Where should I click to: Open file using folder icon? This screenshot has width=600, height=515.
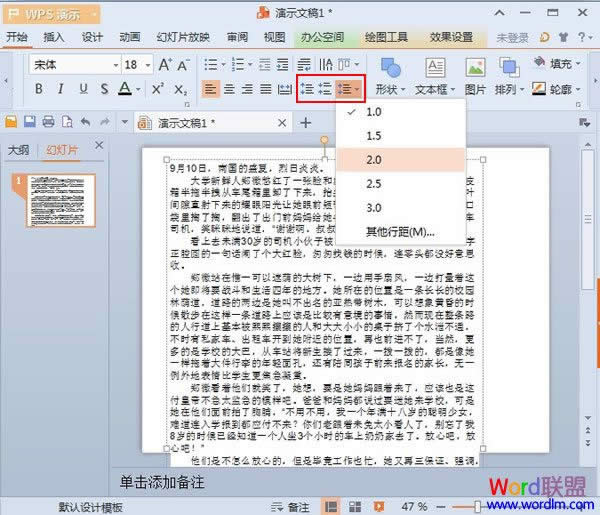point(11,122)
